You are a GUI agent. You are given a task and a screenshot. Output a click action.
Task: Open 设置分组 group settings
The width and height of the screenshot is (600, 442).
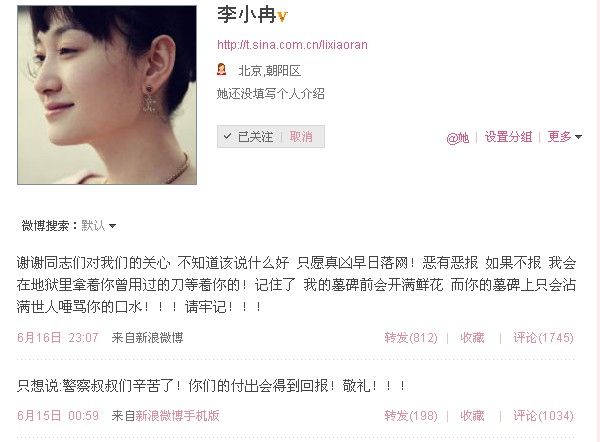click(x=508, y=137)
